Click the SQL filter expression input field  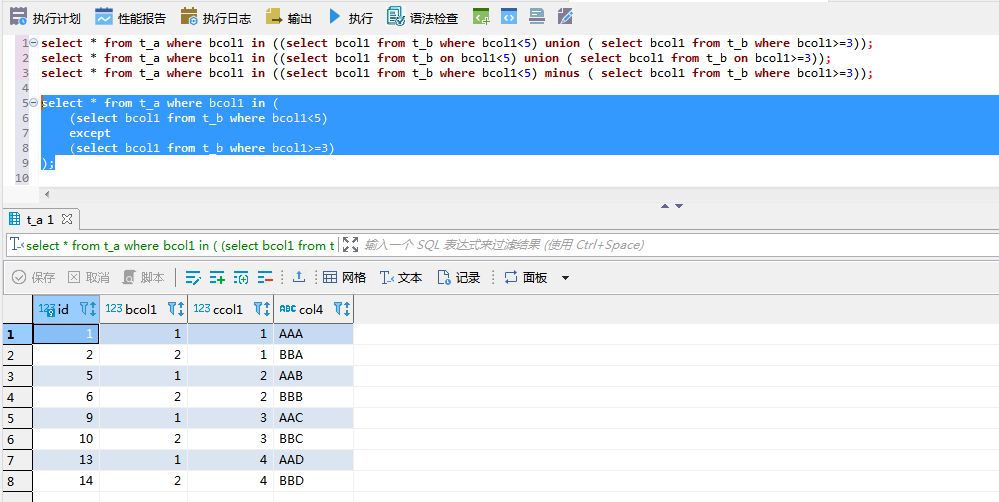tap(600, 245)
